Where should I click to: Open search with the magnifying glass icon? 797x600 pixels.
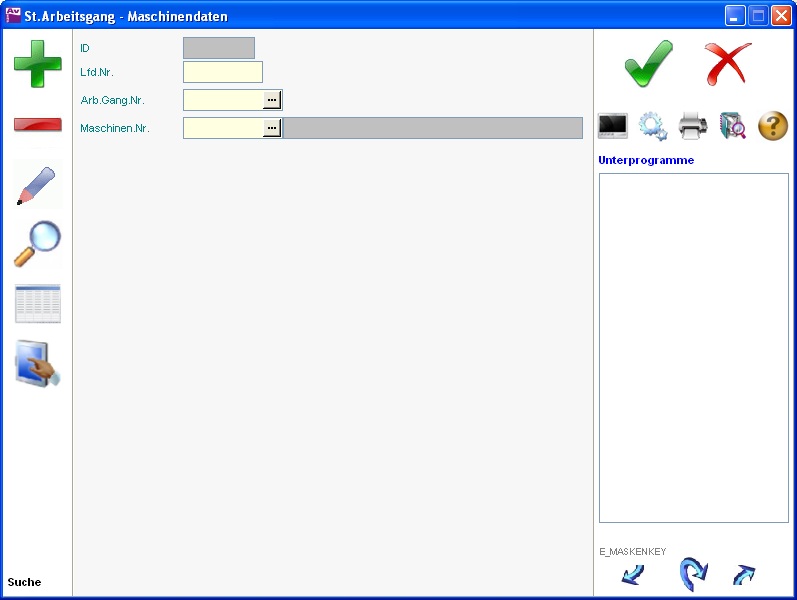point(37,244)
